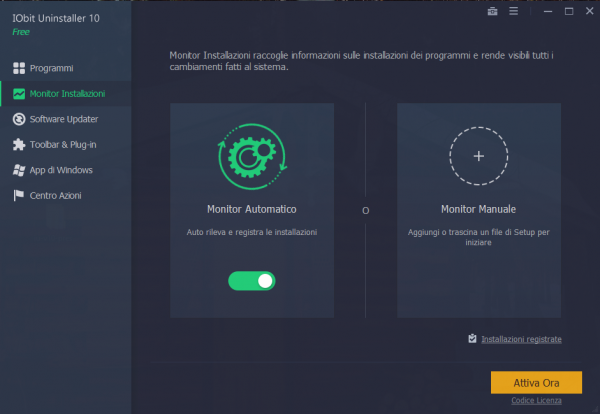Click the Programmi grid icon
600x414 pixels.
[x=19, y=68]
